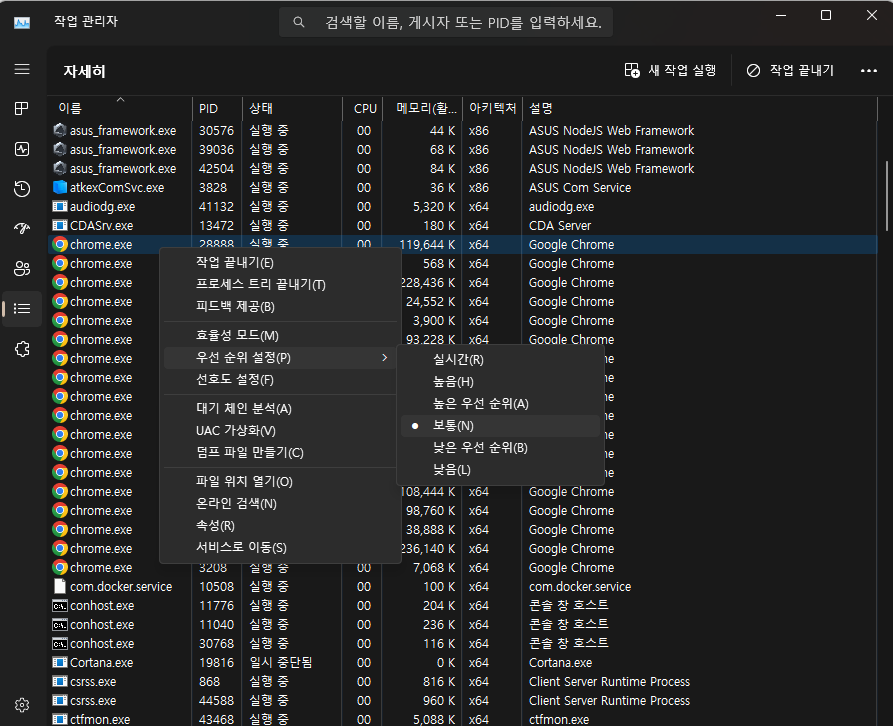Open the more options ellipsis menu
Image resolution: width=893 pixels, height=726 pixels.
[869, 71]
